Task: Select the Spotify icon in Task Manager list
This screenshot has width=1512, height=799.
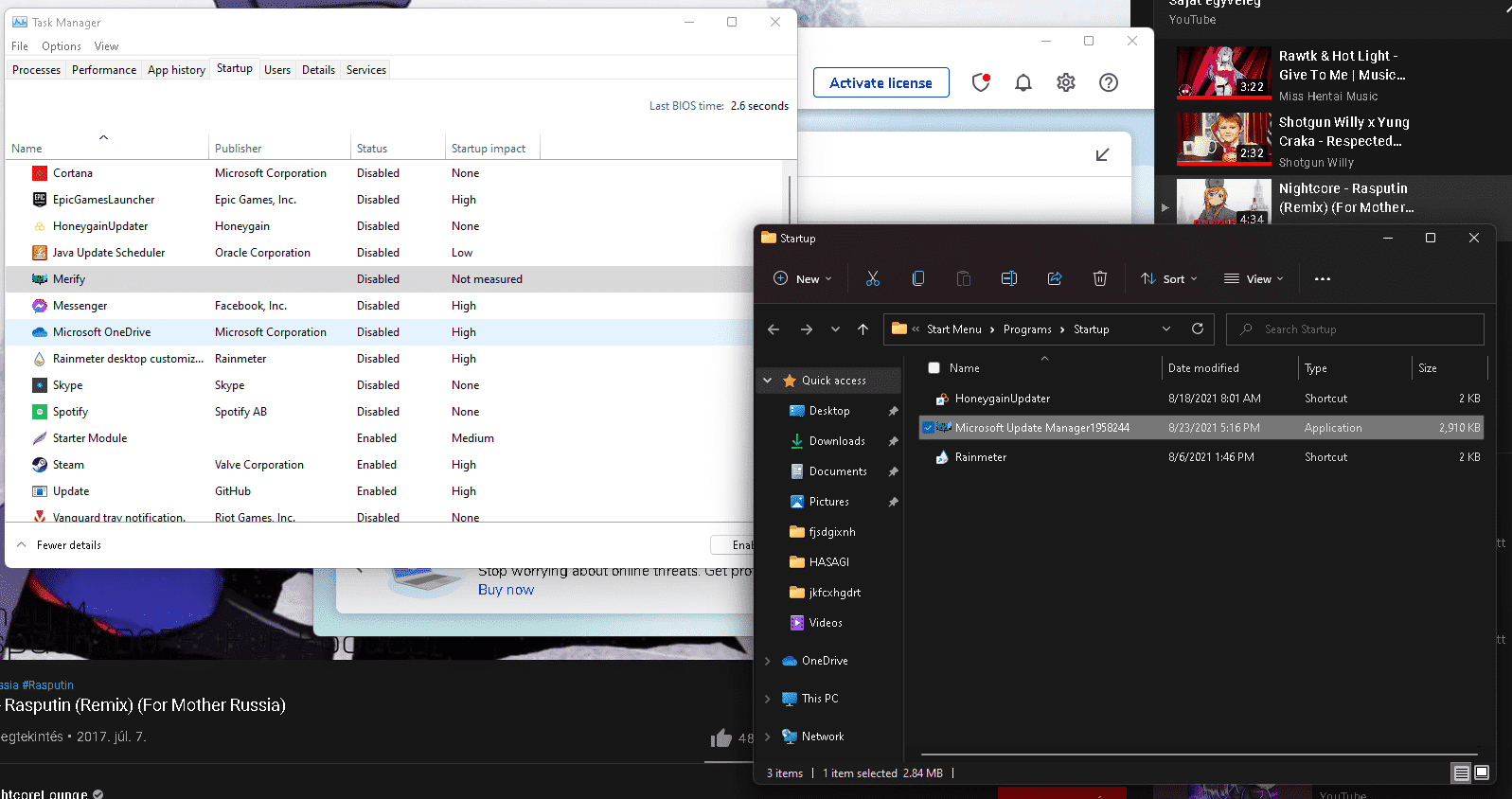Action: [x=40, y=412]
